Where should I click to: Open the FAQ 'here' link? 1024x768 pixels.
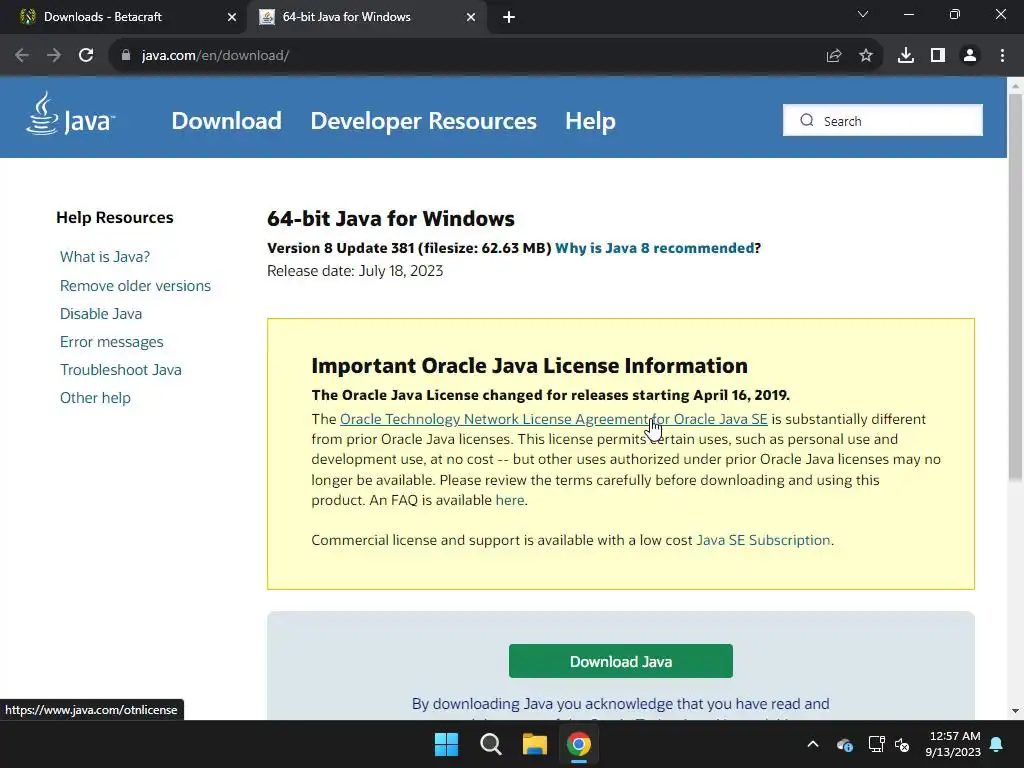click(x=510, y=500)
